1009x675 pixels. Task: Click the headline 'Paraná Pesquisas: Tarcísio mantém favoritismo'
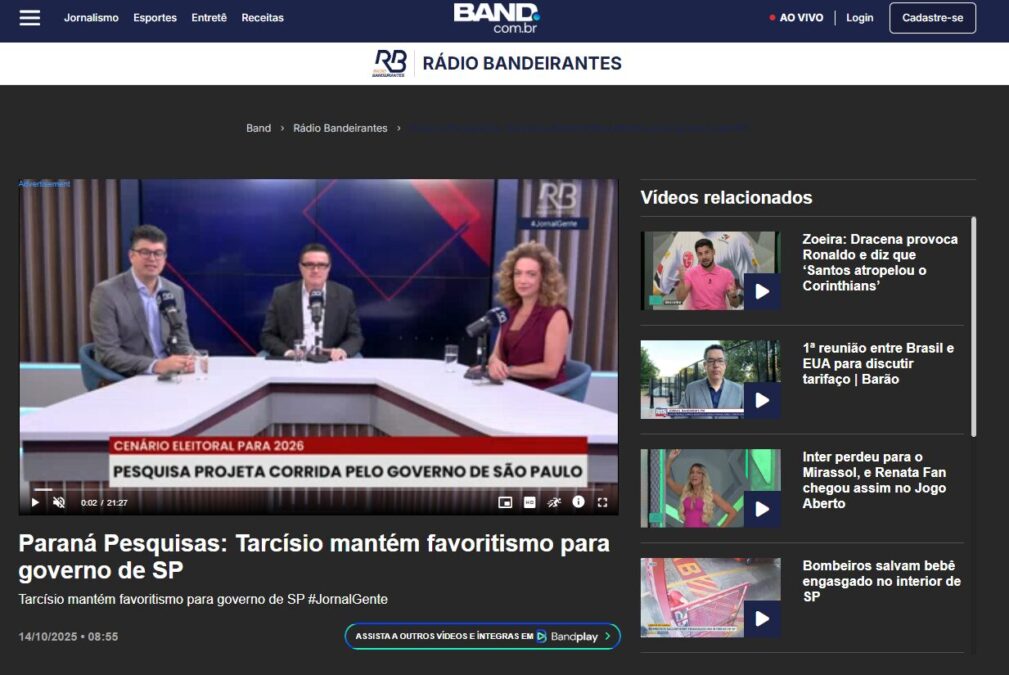pyautogui.click(x=314, y=557)
